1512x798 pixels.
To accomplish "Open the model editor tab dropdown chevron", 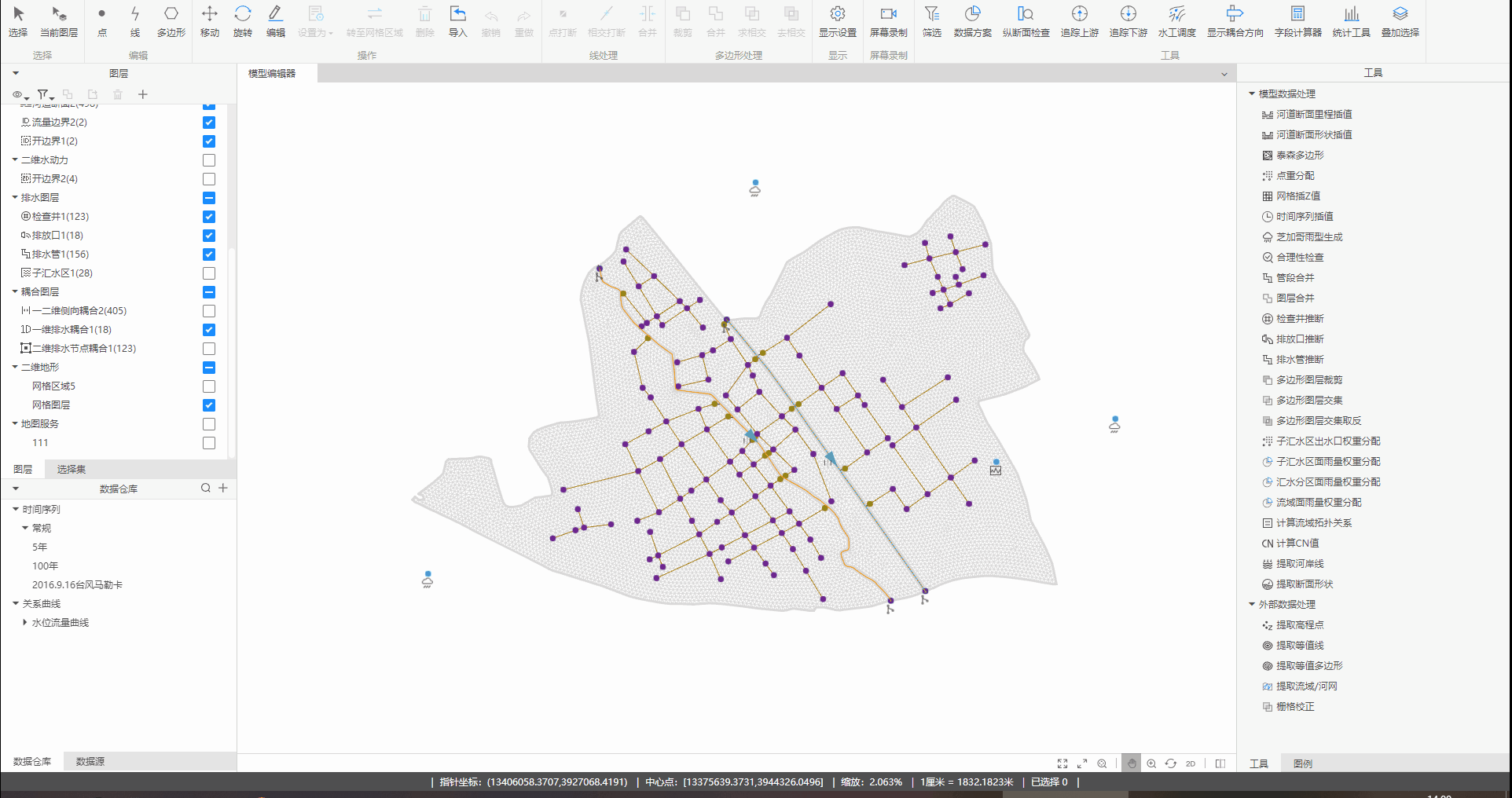I will click(1224, 74).
